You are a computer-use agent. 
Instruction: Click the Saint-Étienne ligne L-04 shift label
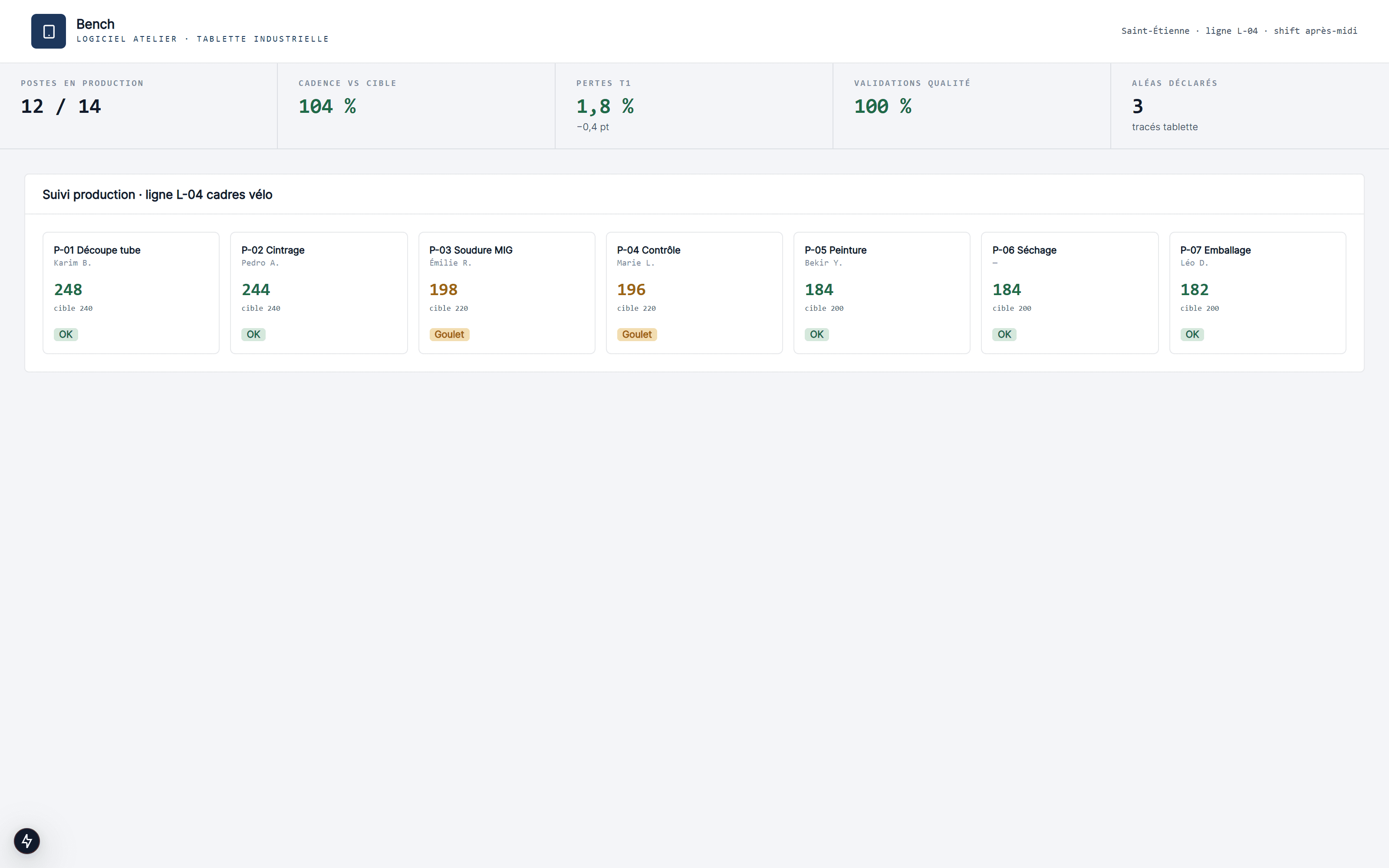(x=1239, y=31)
